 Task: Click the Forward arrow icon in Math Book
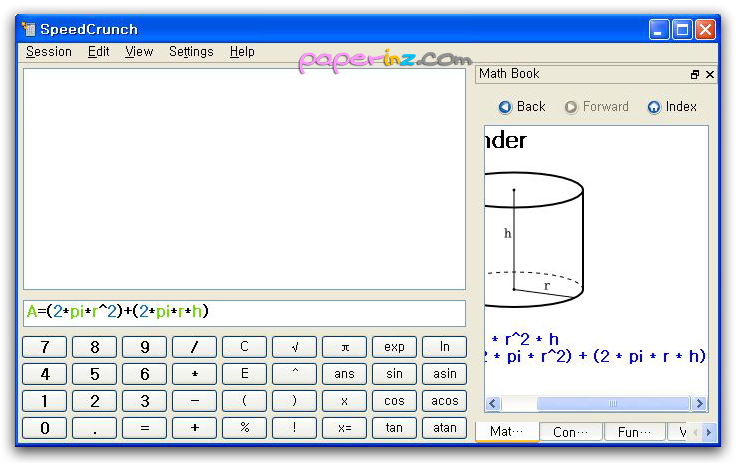[x=570, y=107]
